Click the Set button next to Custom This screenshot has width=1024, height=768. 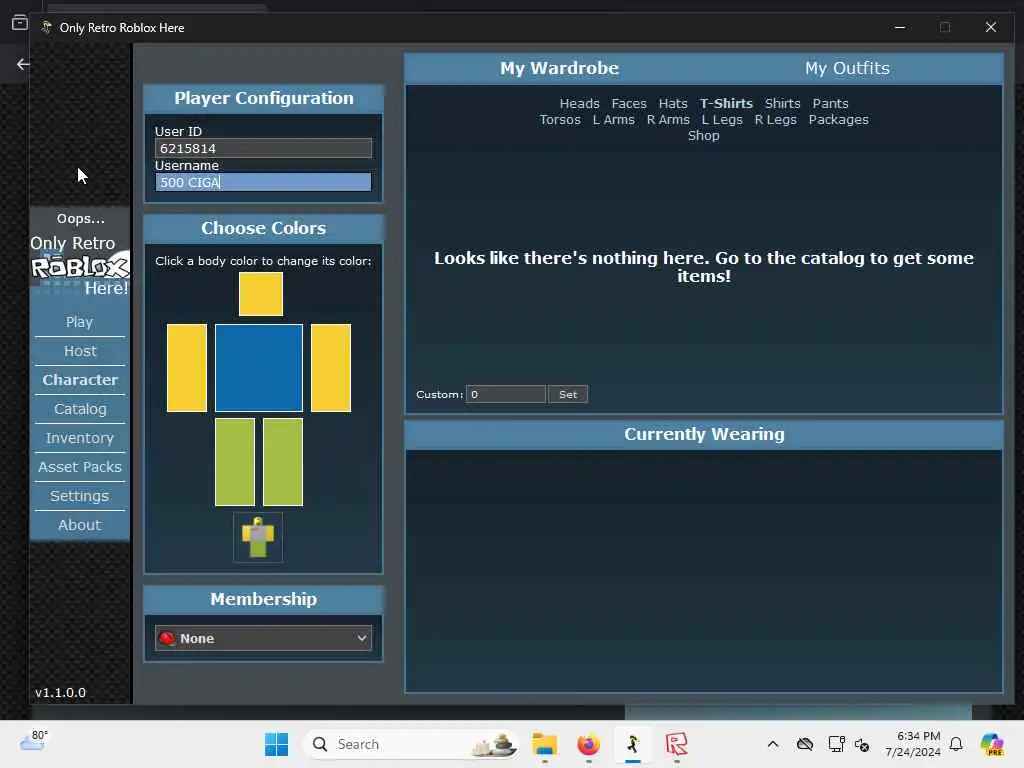(568, 394)
